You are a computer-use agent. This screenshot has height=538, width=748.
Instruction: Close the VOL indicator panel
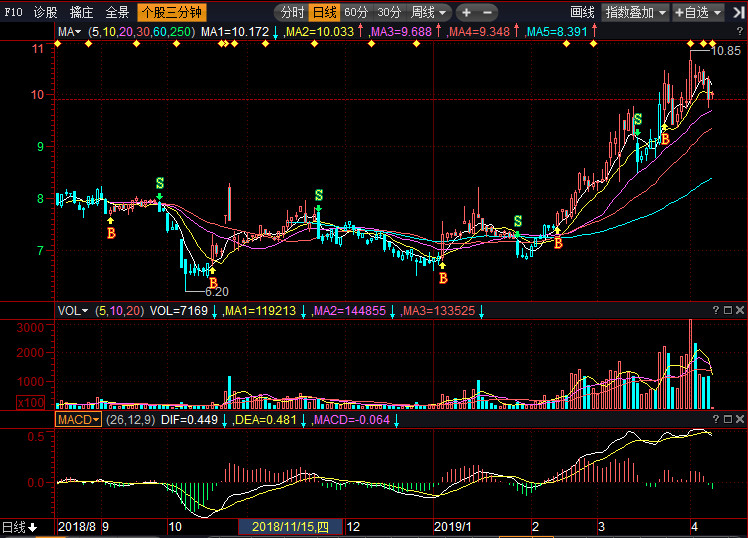[740, 310]
